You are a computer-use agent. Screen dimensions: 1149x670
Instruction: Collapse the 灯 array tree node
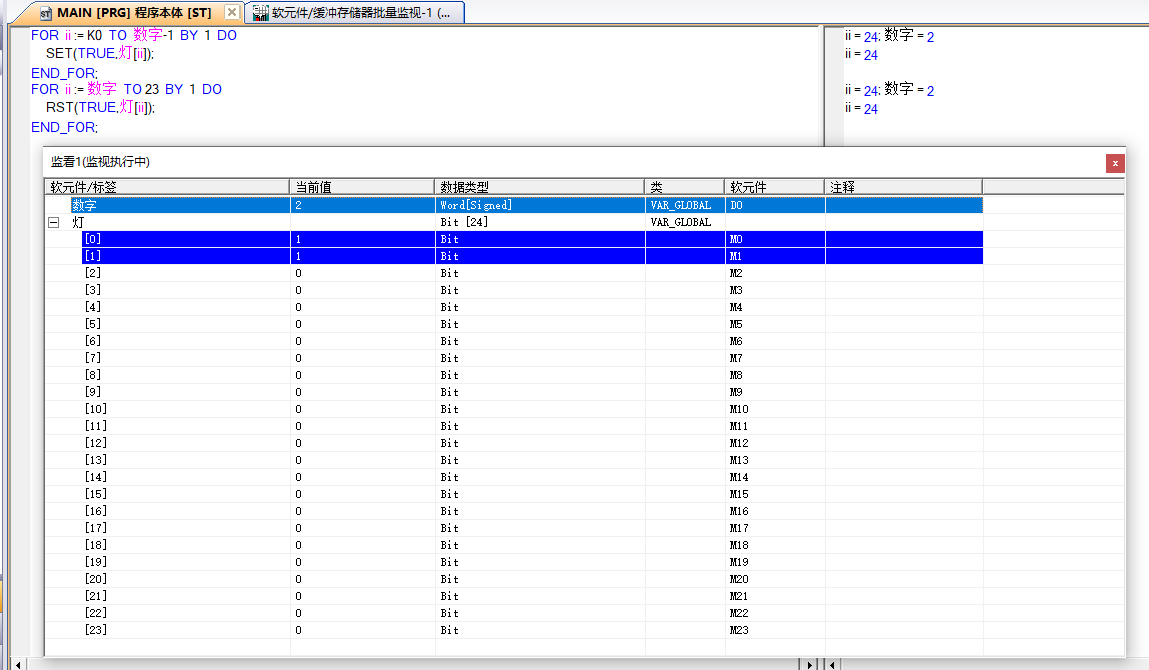pos(54,222)
